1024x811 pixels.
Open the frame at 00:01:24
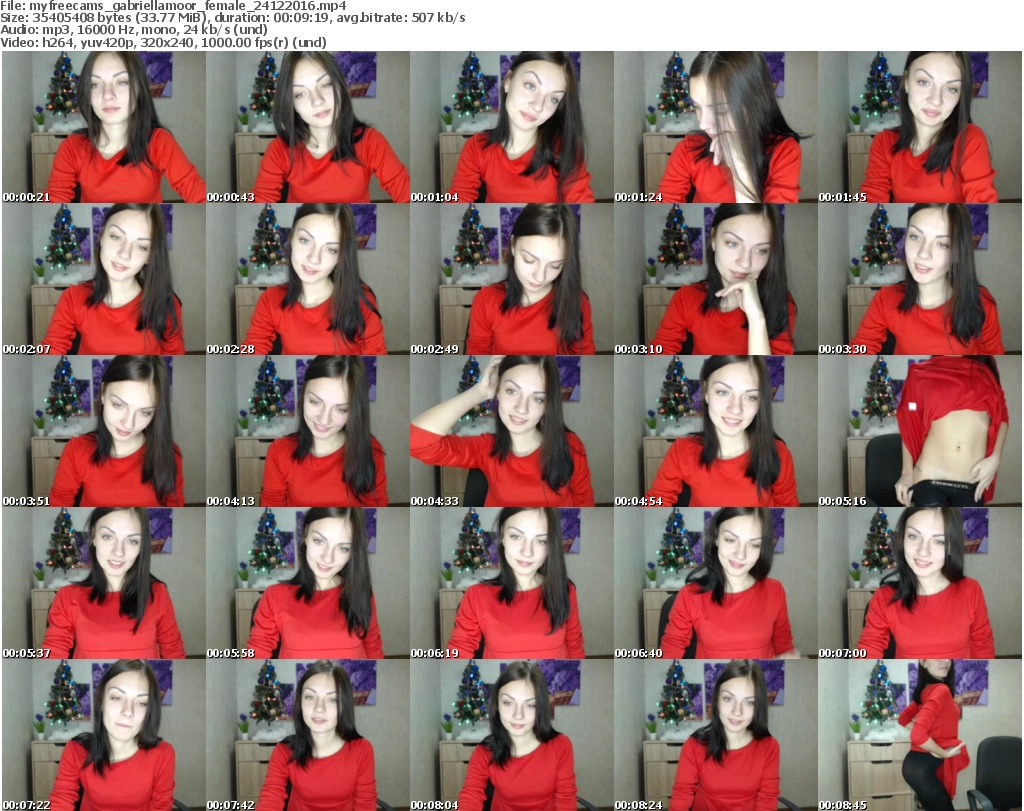click(x=716, y=127)
